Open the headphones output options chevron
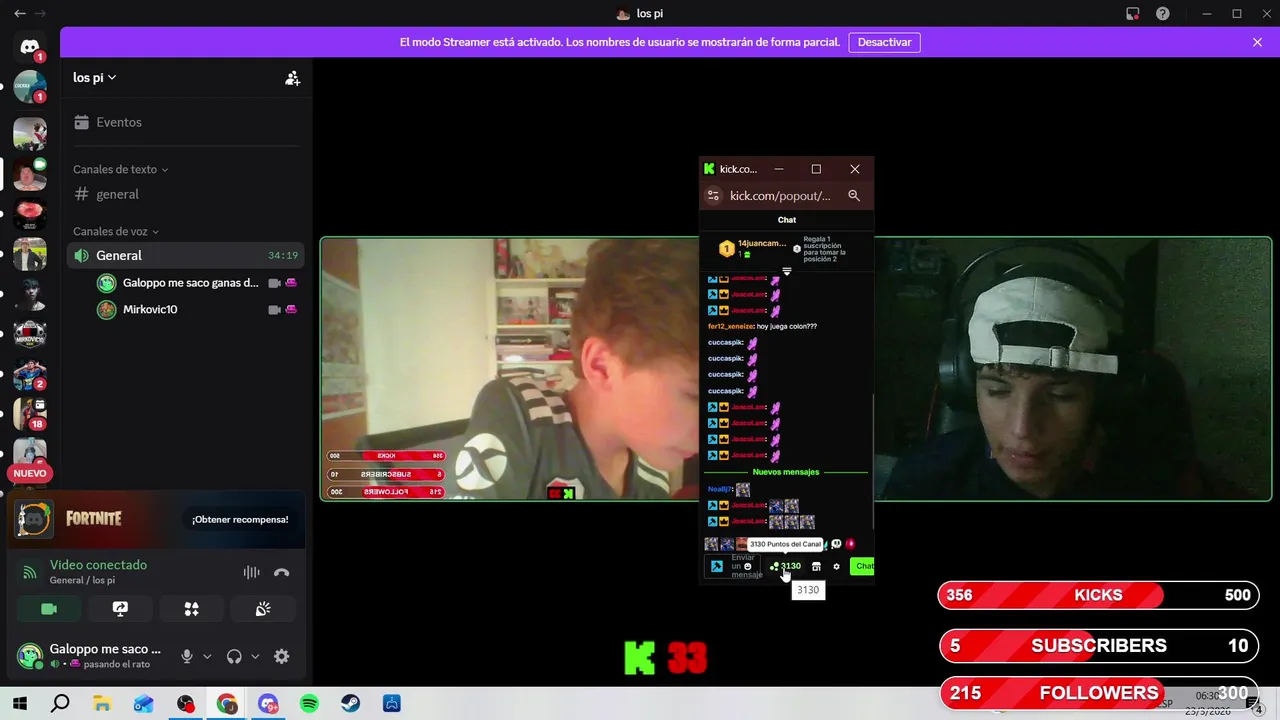The image size is (1280, 720). (255, 657)
